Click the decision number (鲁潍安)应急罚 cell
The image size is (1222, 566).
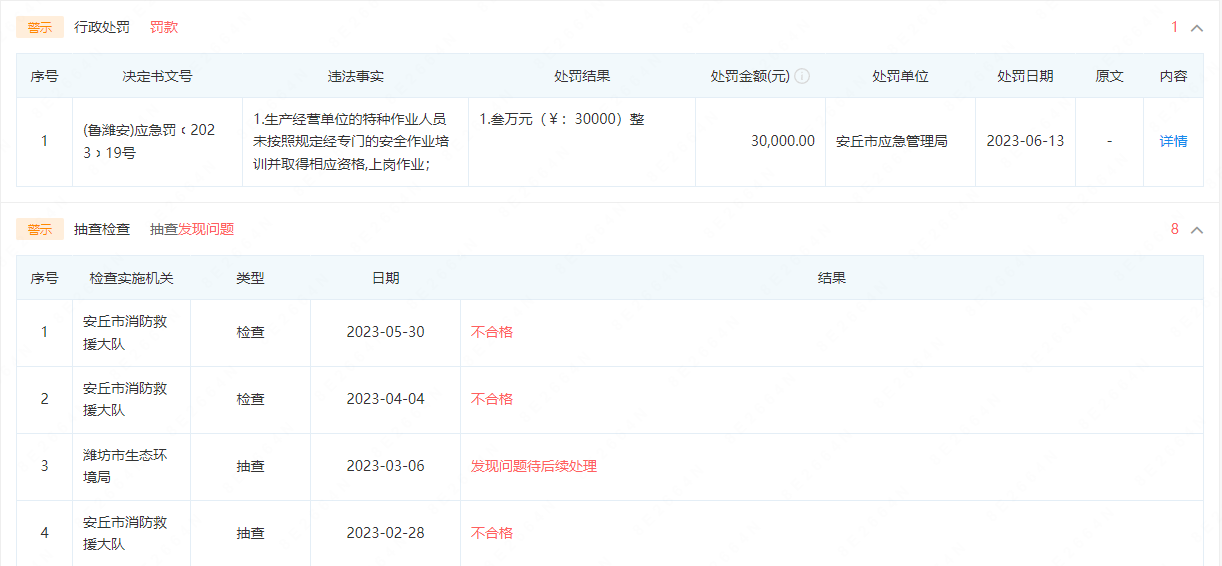(x=148, y=141)
